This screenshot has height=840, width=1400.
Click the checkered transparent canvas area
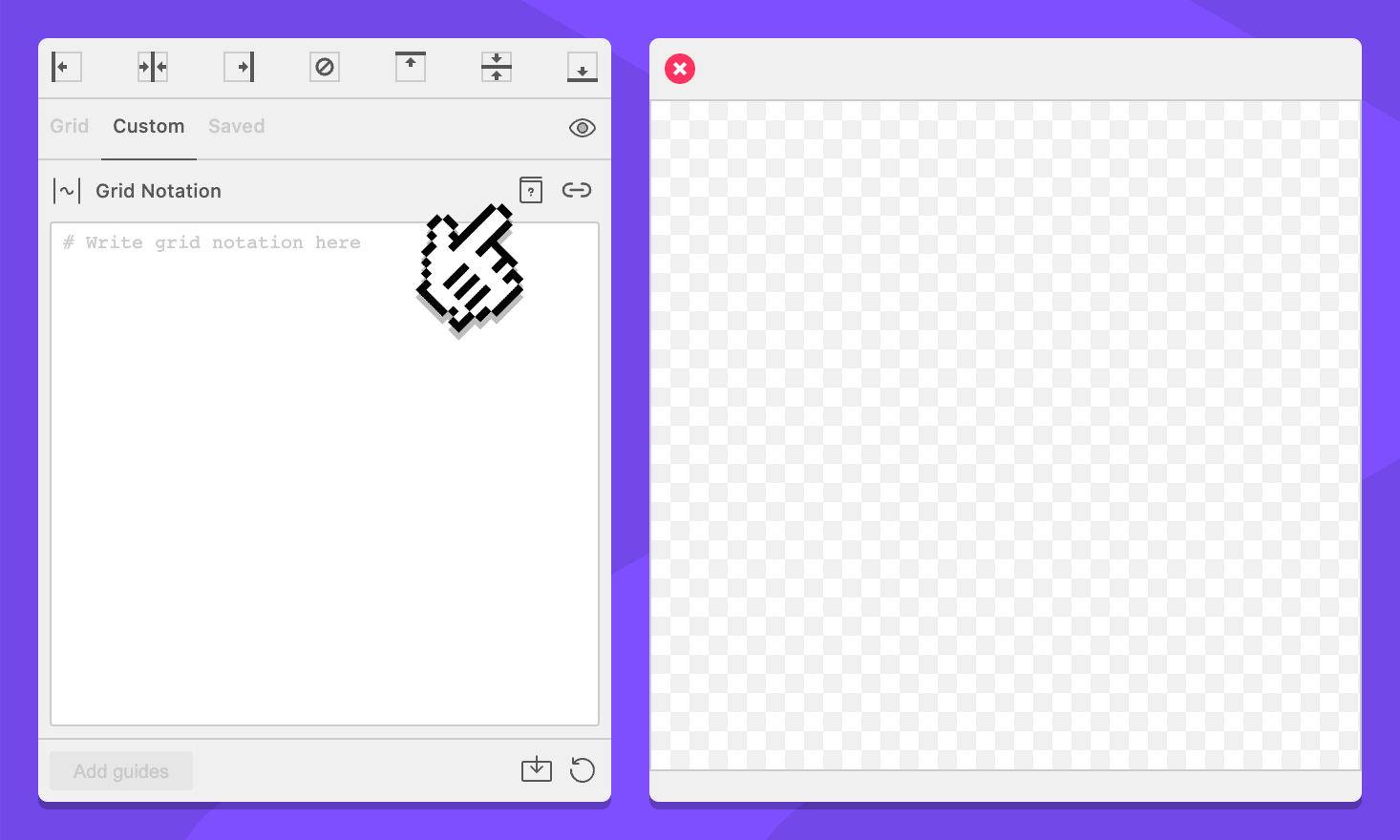[1005, 435]
